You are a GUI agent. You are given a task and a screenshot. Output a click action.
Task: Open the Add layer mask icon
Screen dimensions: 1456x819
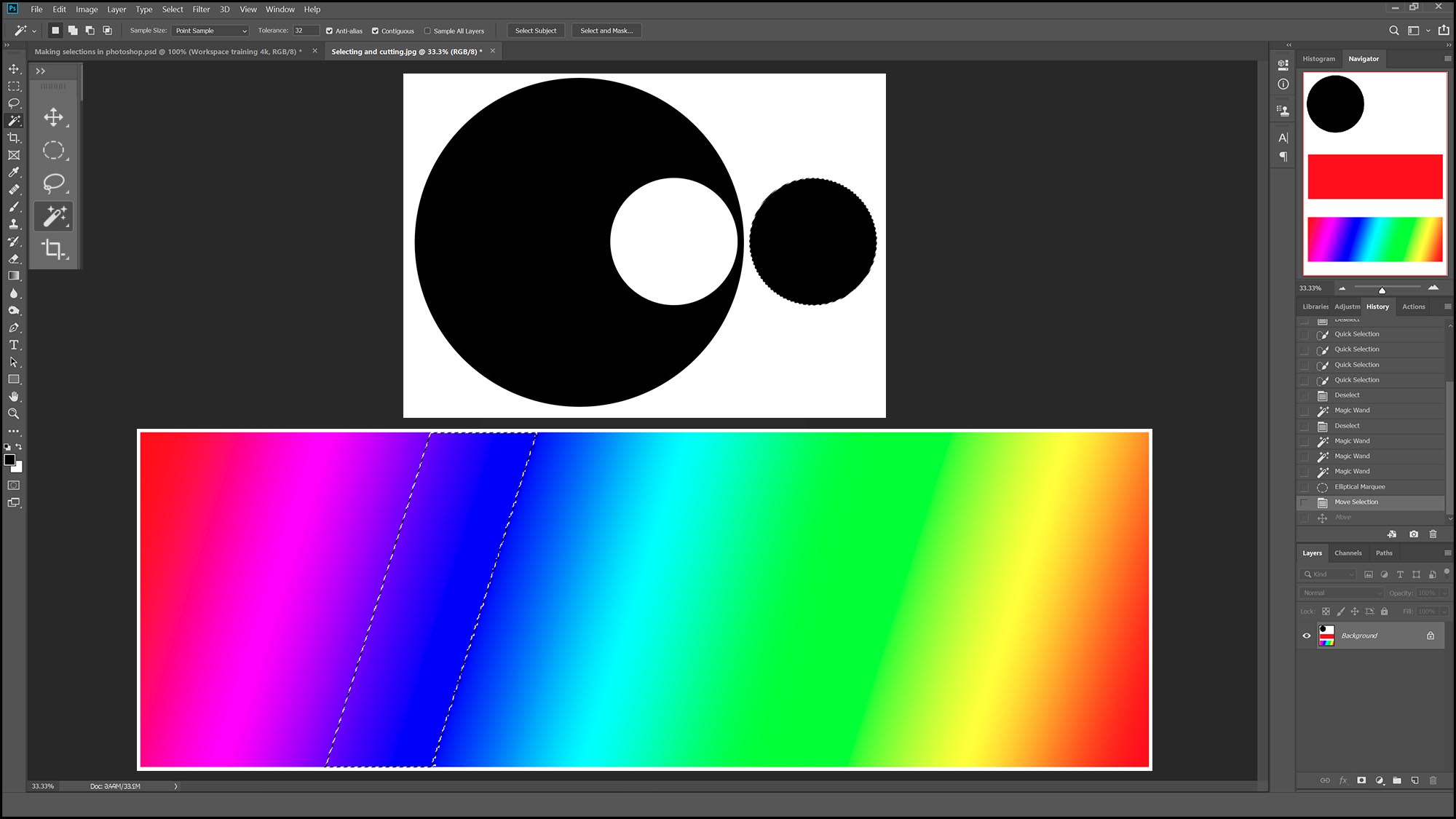click(x=1361, y=780)
